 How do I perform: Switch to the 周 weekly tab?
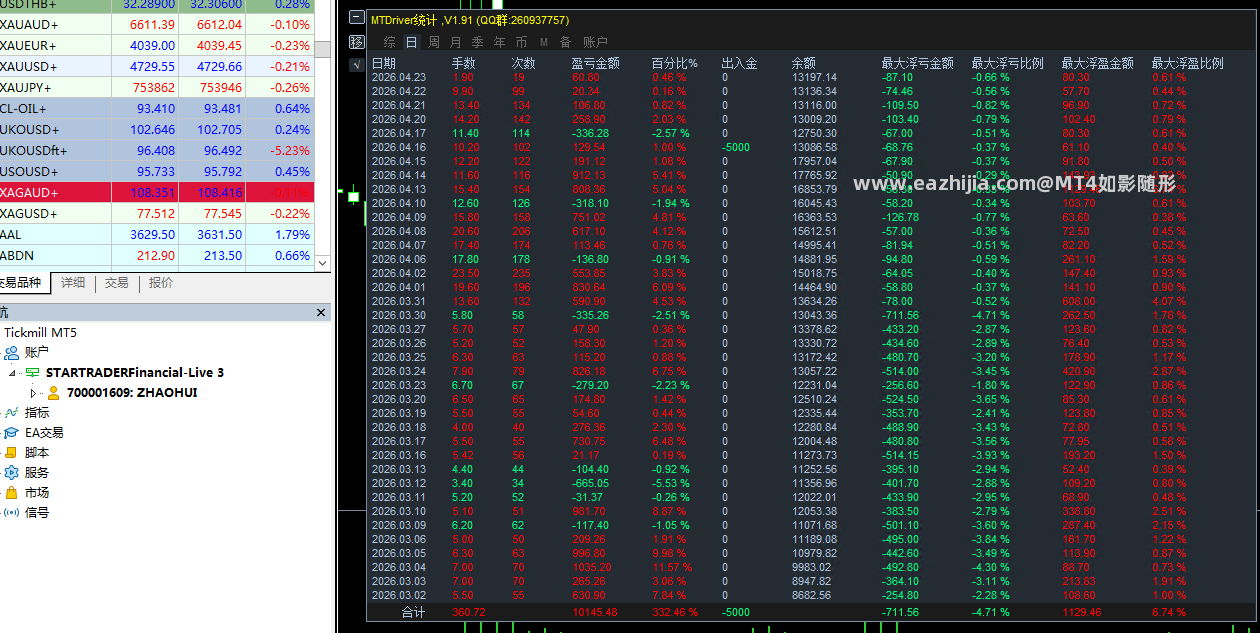click(x=433, y=42)
